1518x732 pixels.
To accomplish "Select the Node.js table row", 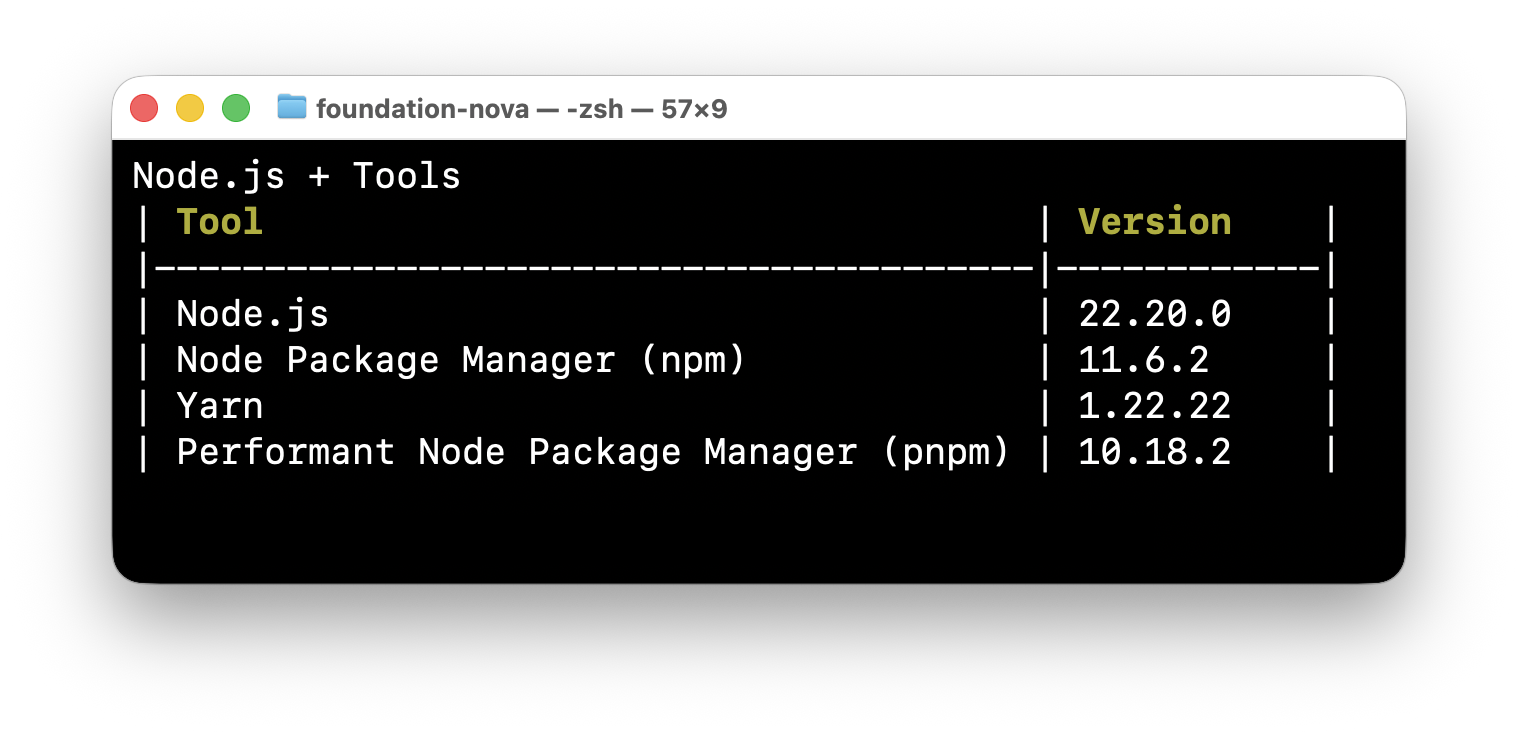I will (252, 314).
